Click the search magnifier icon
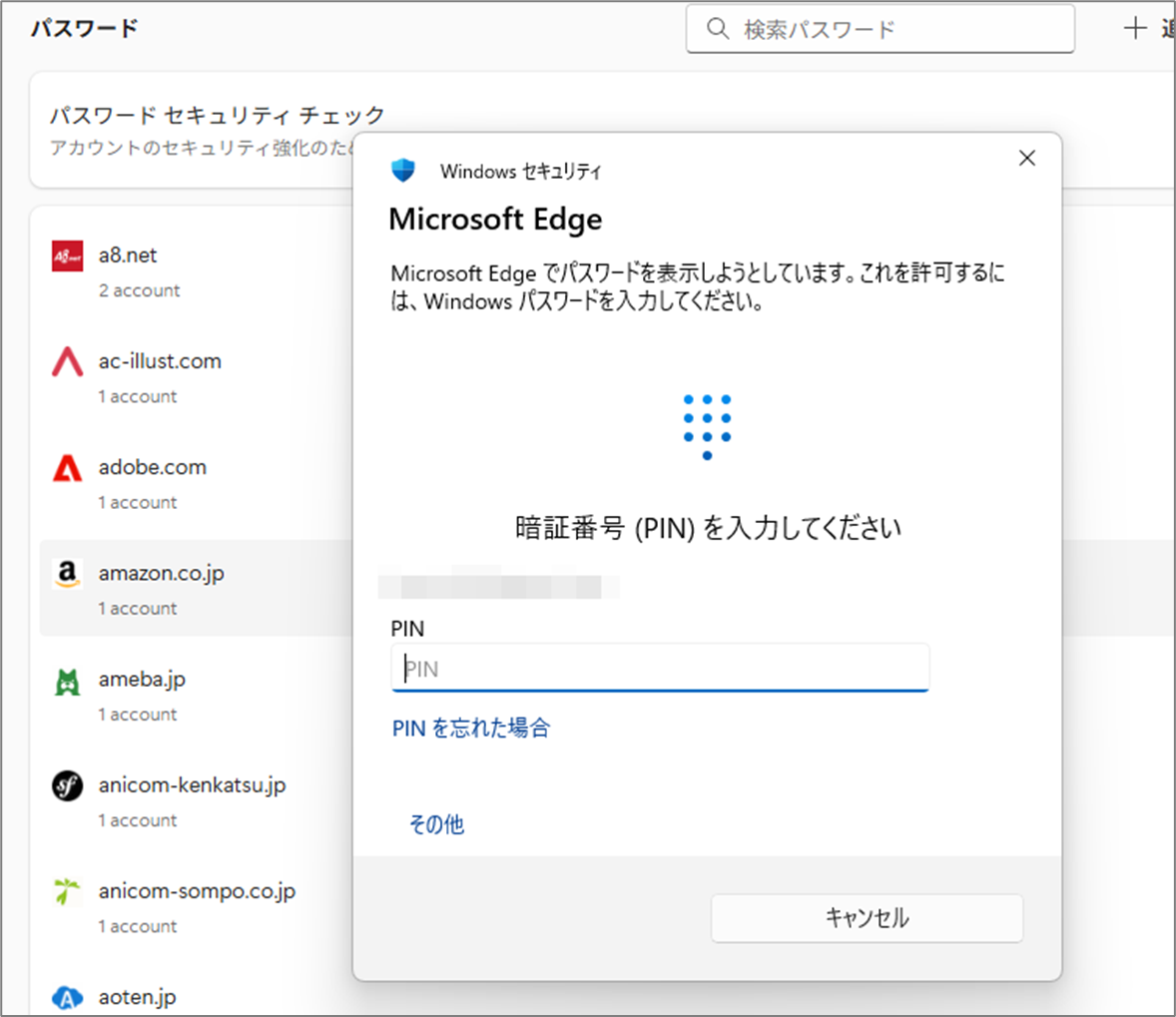The width and height of the screenshot is (1176, 1017). [x=718, y=29]
